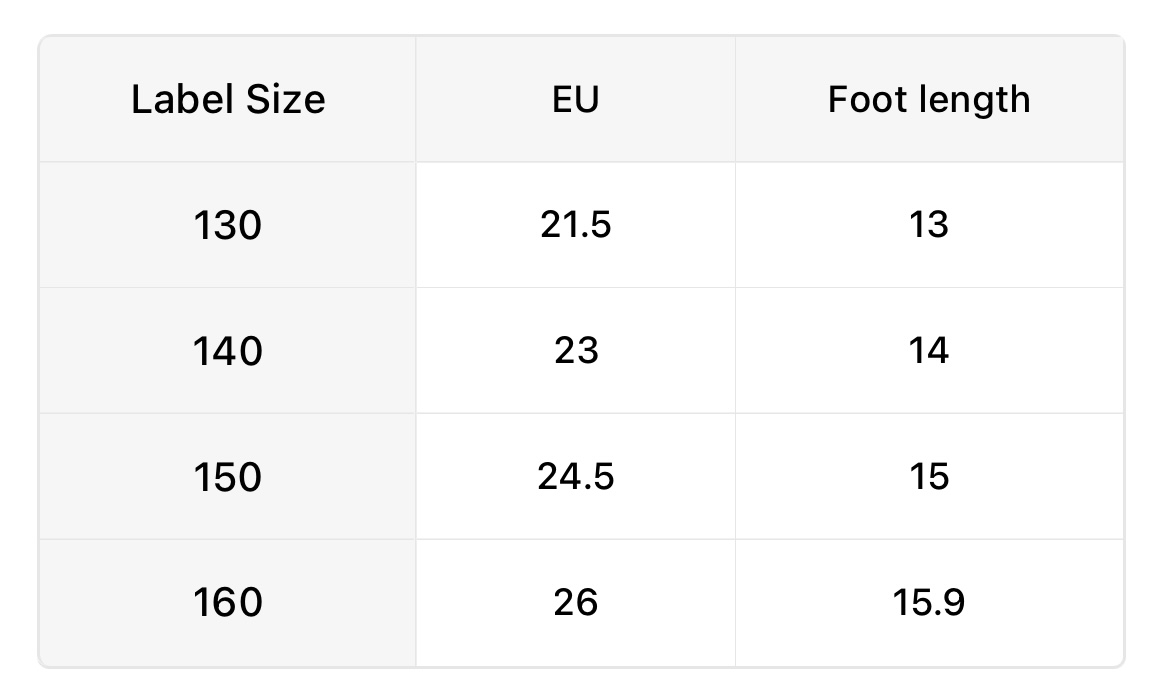Click the EU value 23

click(575, 352)
